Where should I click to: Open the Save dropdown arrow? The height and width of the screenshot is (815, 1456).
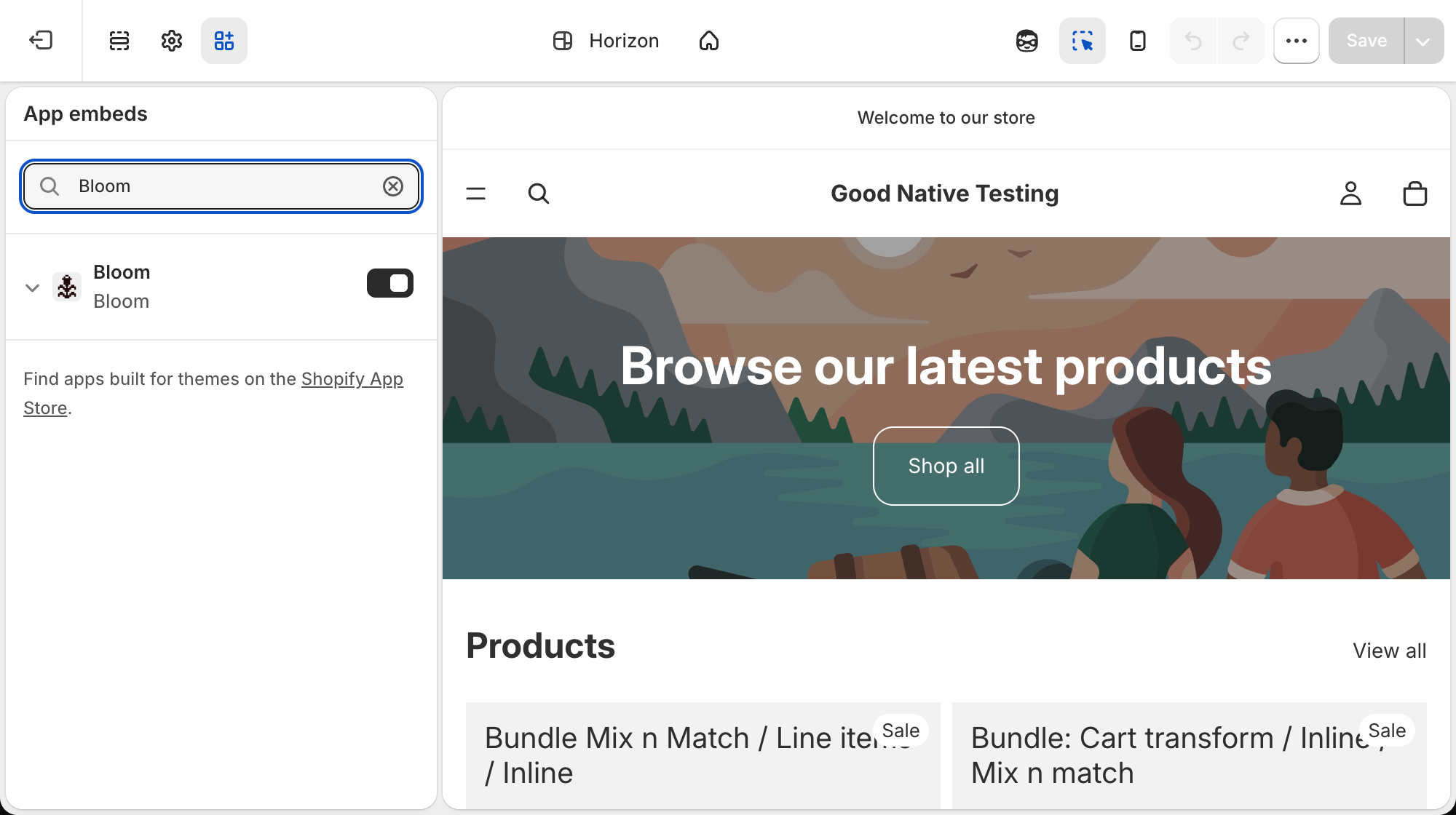[1423, 41]
